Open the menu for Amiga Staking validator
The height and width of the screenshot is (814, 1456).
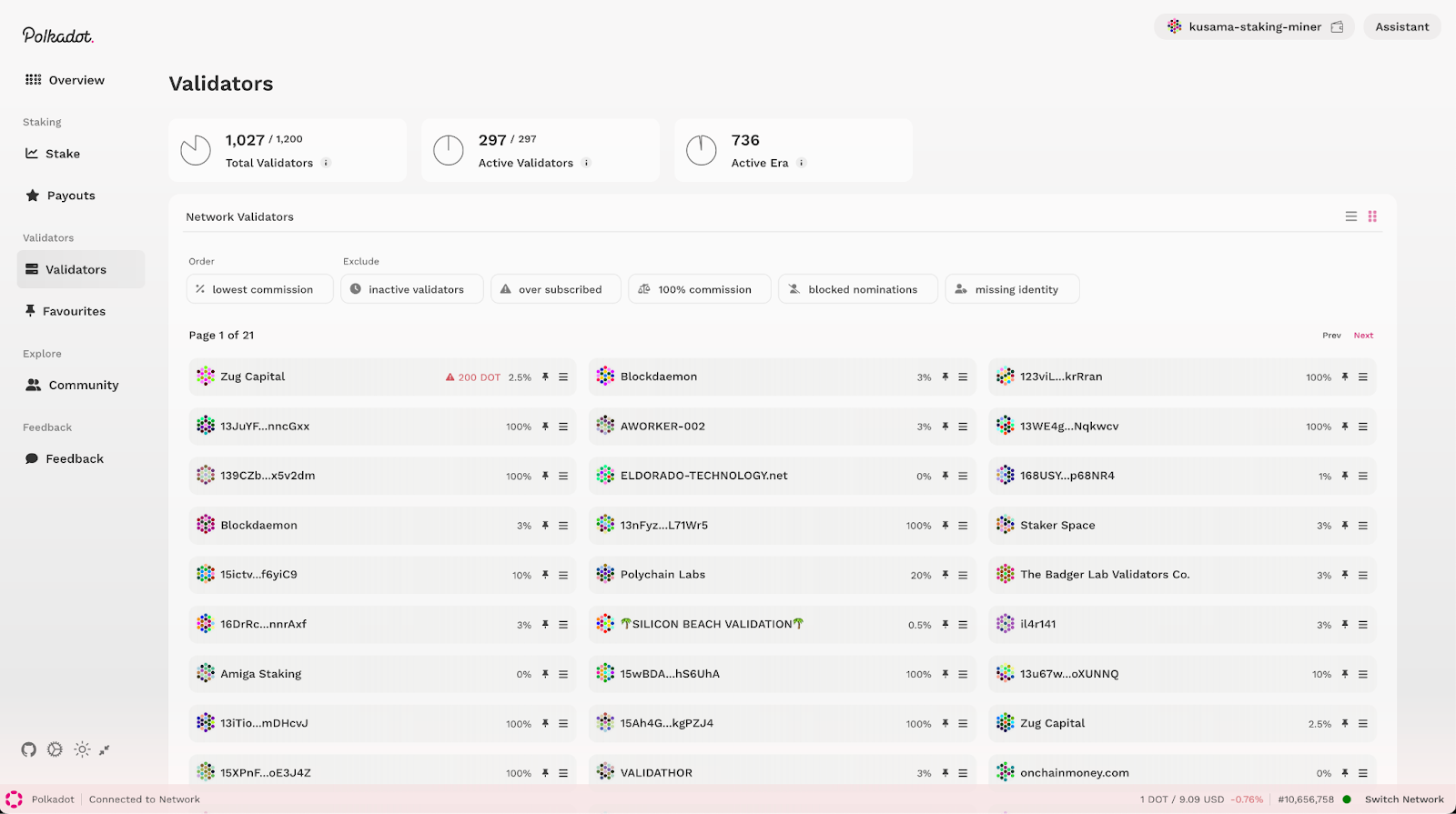click(x=563, y=674)
